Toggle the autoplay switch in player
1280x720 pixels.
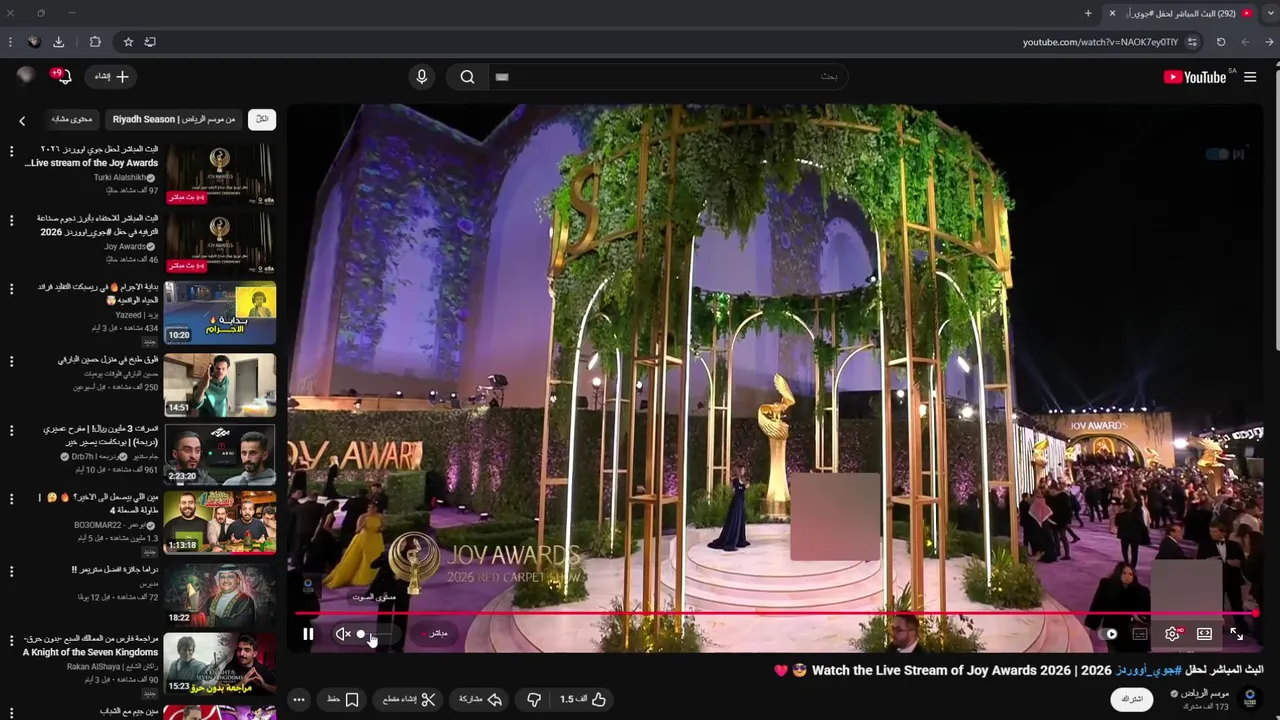[x=1109, y=634]
